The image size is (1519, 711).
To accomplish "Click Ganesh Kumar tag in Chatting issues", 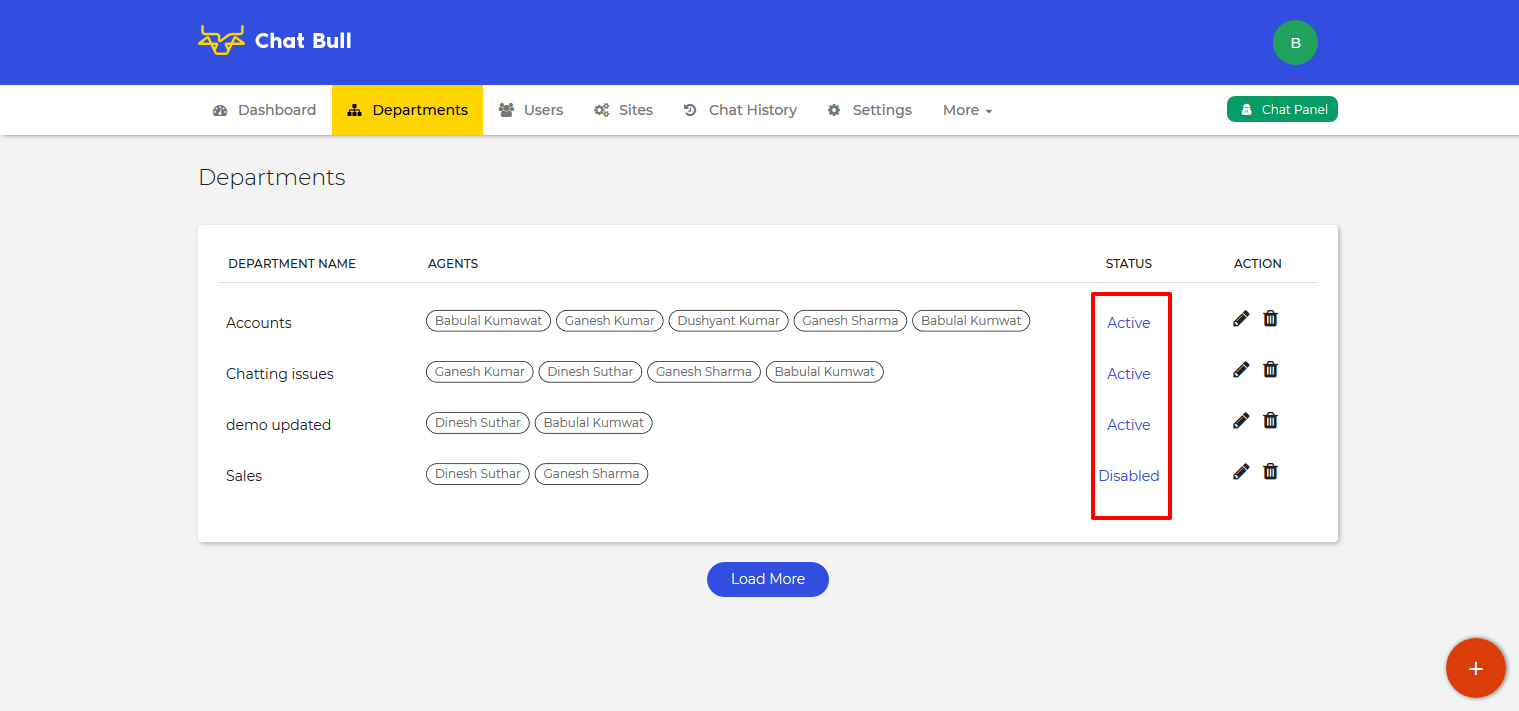I will (480, 372).
